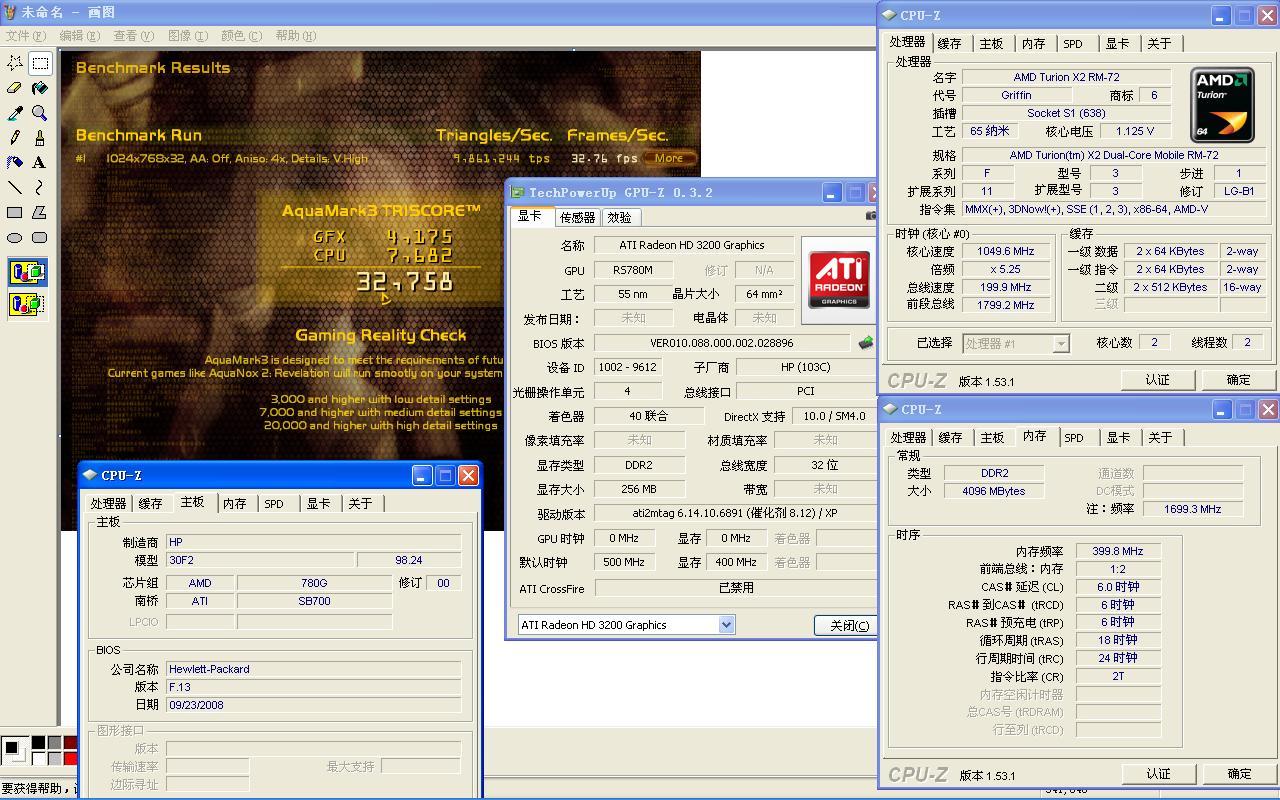Open 缓存 tab in the processor CPU-Z window
Image resolution: width=1280 pixels, height=800 pixels.
point(950,44)
